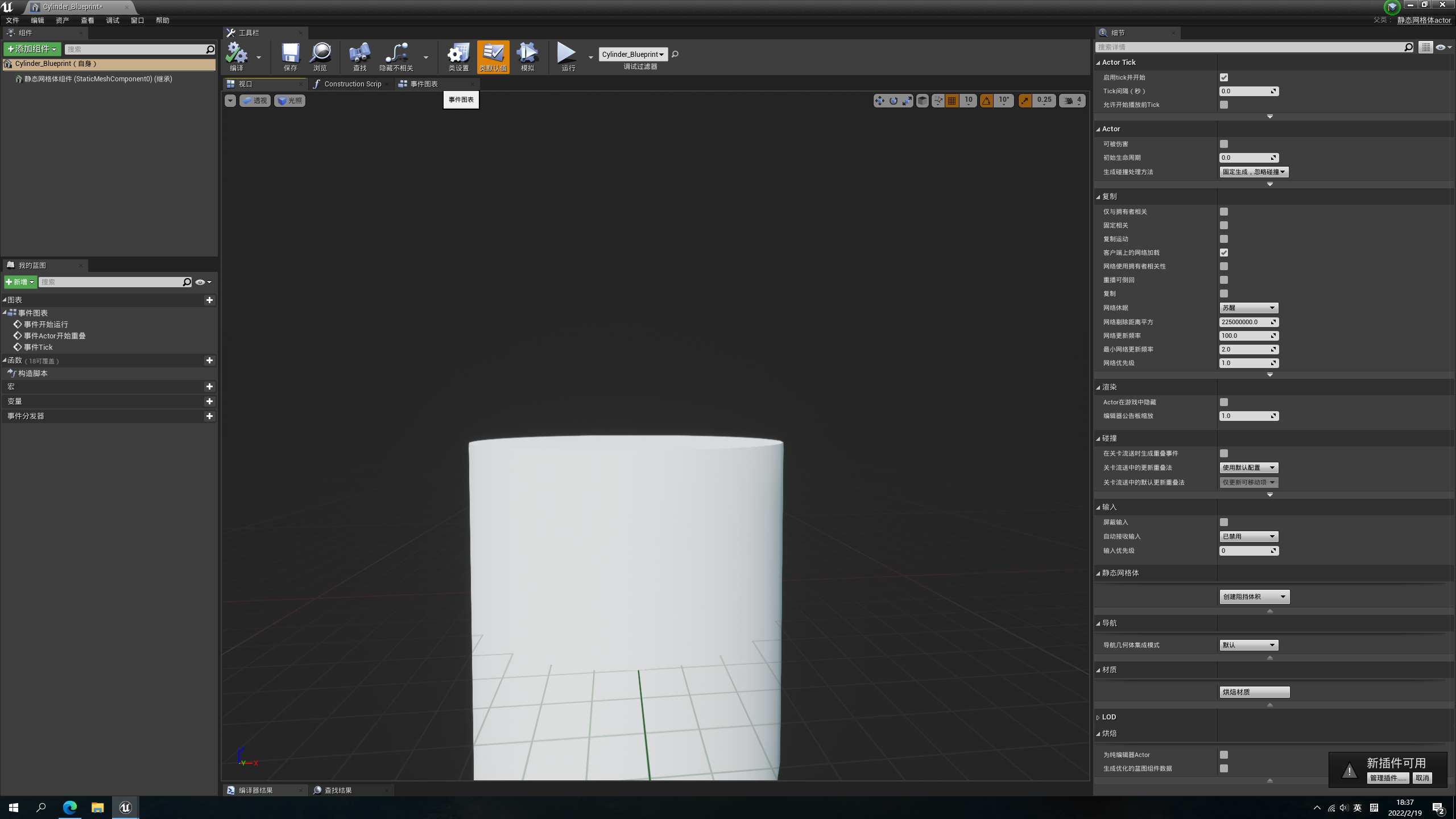Toggle grid snapping icon in viewport
The width and height of the screenshot is (1456, 819).
952,101
